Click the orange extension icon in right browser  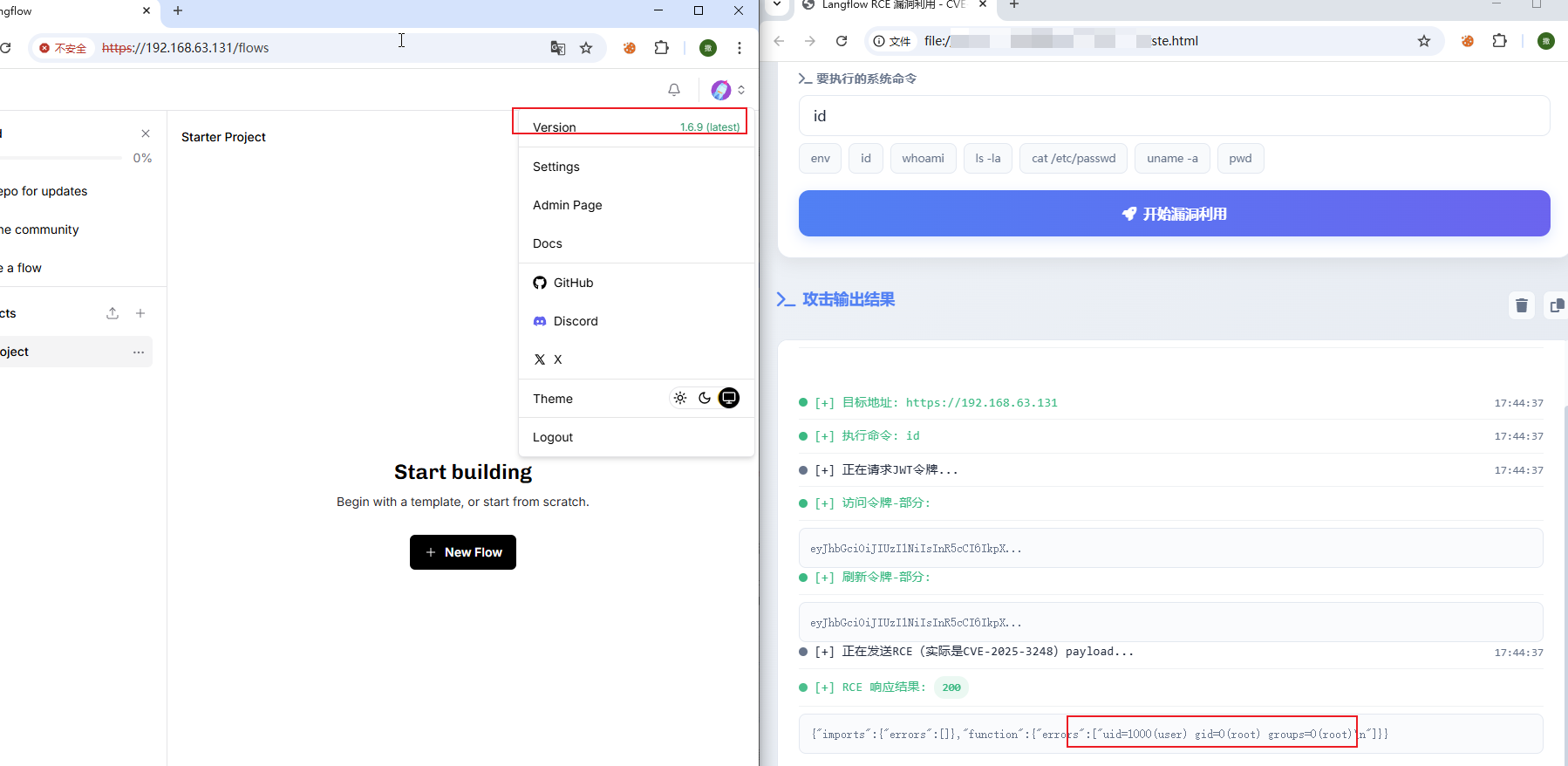click(x=1468, y=41)
